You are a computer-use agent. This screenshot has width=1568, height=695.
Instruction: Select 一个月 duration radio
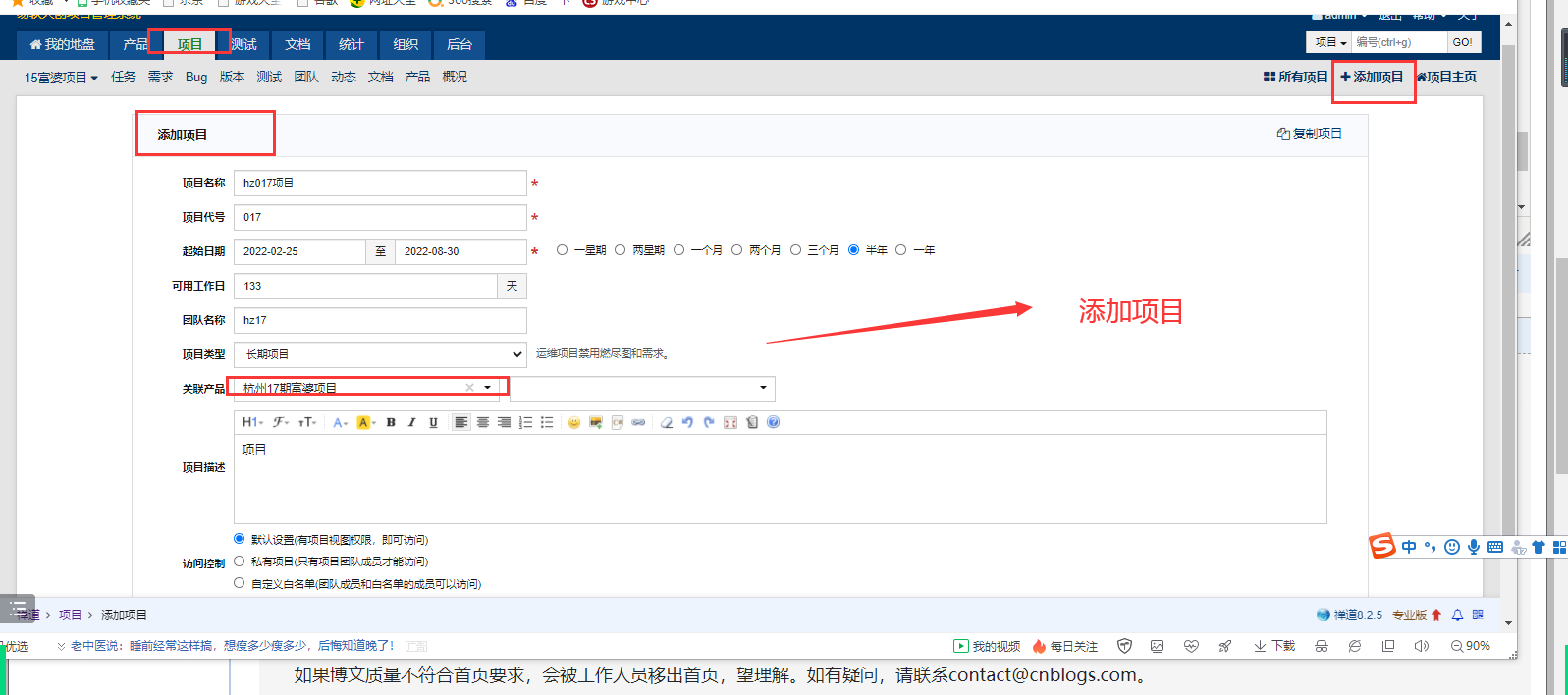[678, 250]
